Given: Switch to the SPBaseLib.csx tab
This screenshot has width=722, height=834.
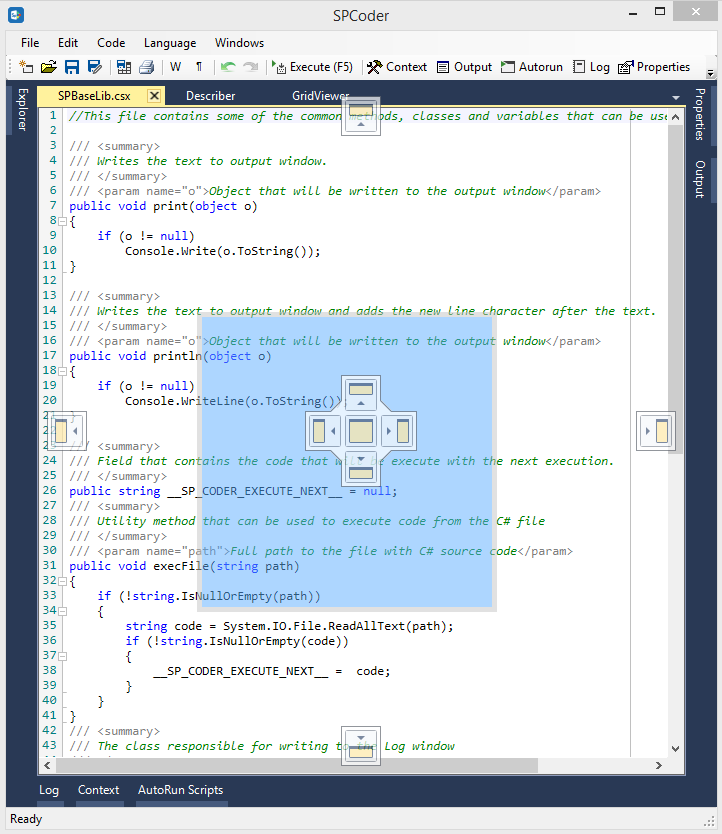Looking at the screenshot, I should [x=94, y=96].
